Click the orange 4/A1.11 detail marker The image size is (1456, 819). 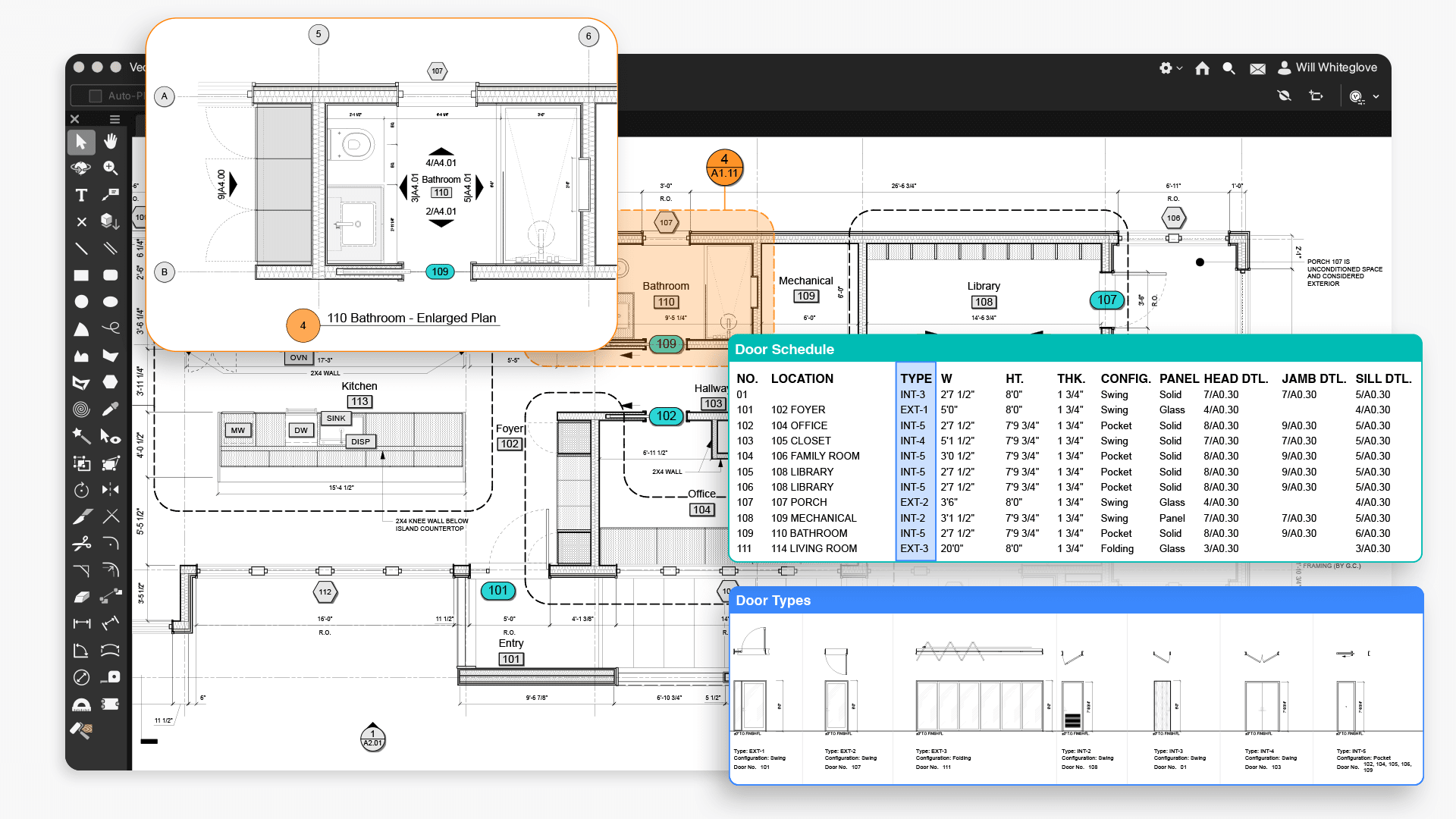tap(724, 166)
